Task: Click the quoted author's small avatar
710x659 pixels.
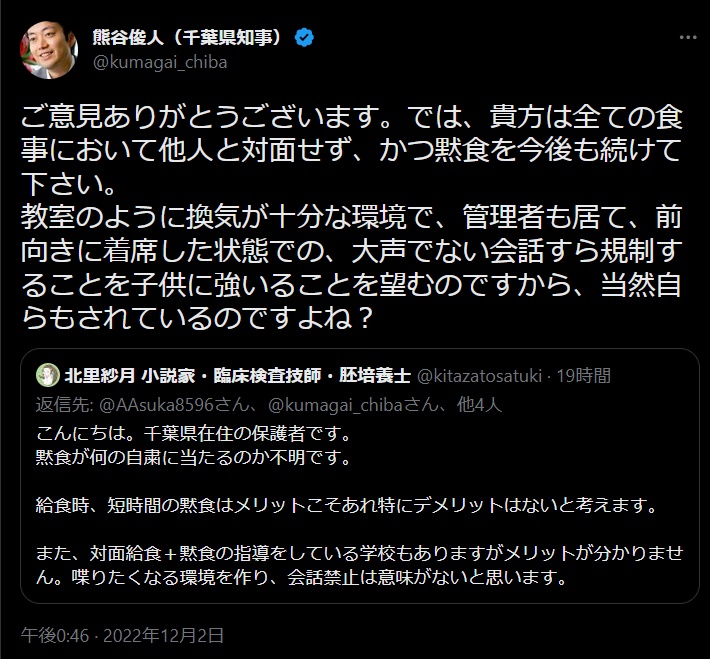Action: point(46,376)
